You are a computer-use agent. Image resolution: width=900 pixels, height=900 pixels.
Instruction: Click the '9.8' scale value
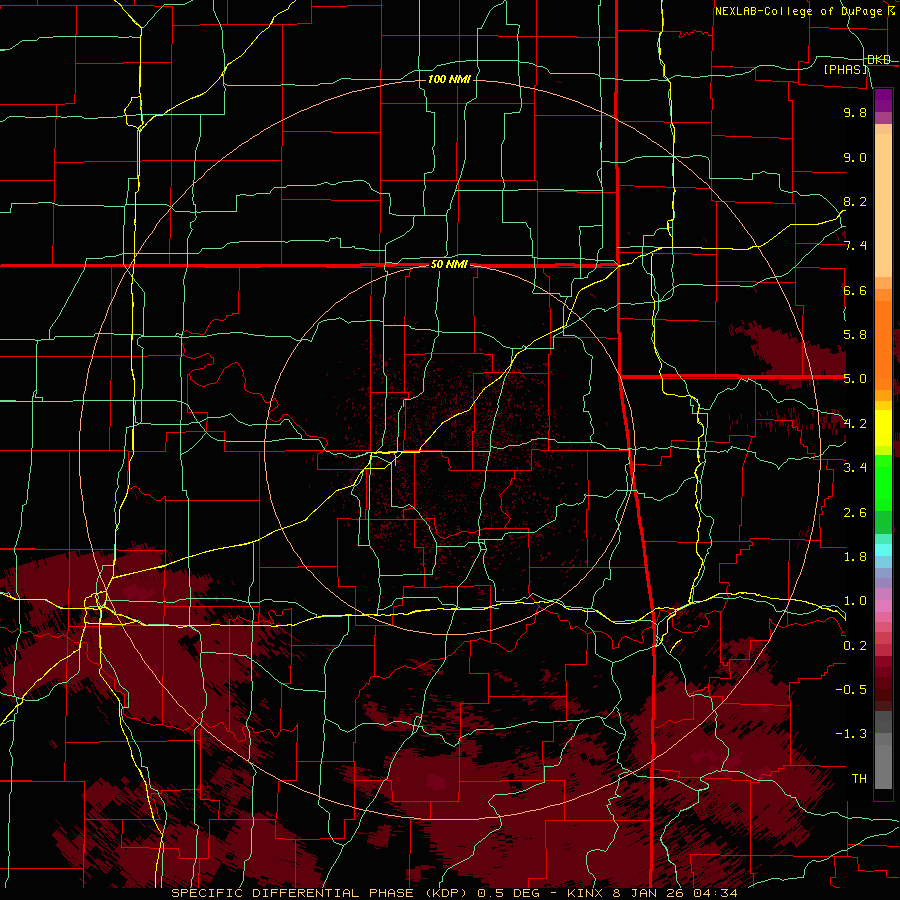pos(855,112)
